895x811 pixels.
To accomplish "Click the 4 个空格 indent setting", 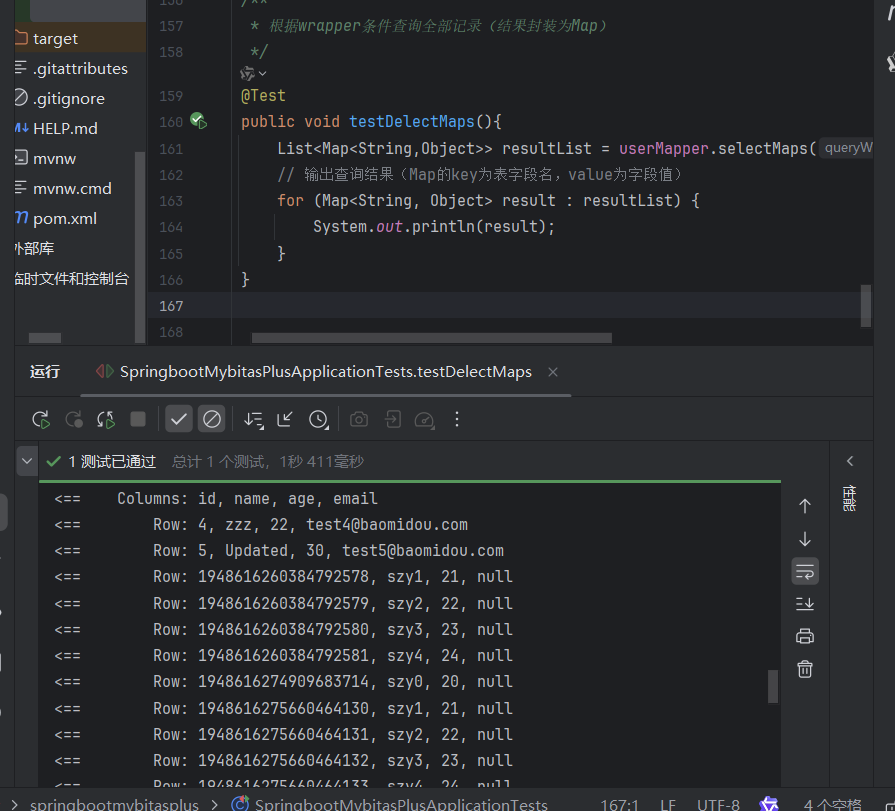I will point(832,805).
